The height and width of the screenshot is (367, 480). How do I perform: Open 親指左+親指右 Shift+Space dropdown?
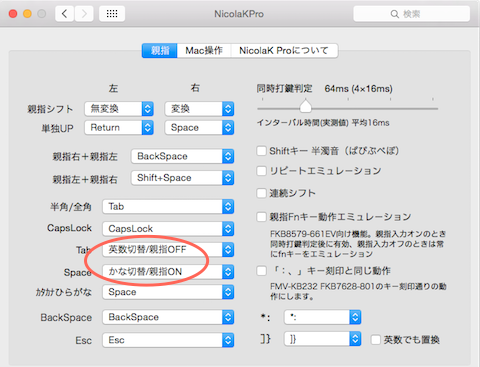[183, 178]
